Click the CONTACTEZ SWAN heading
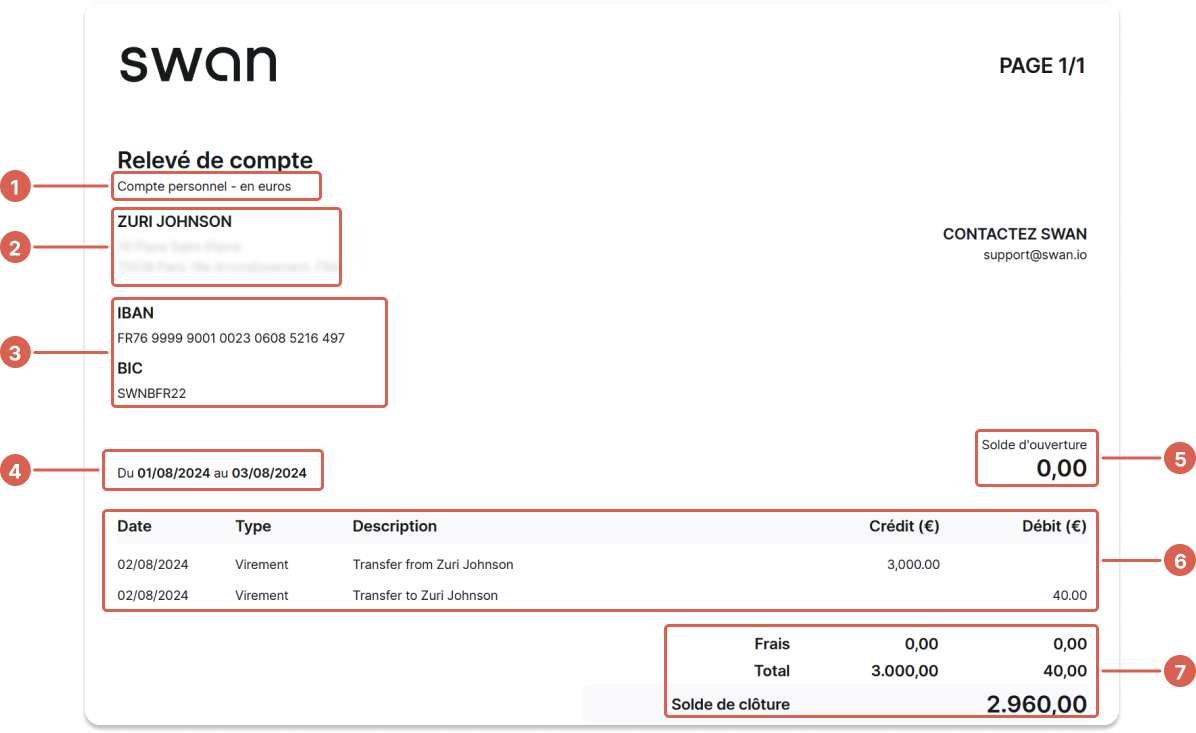 (1014, 234)
